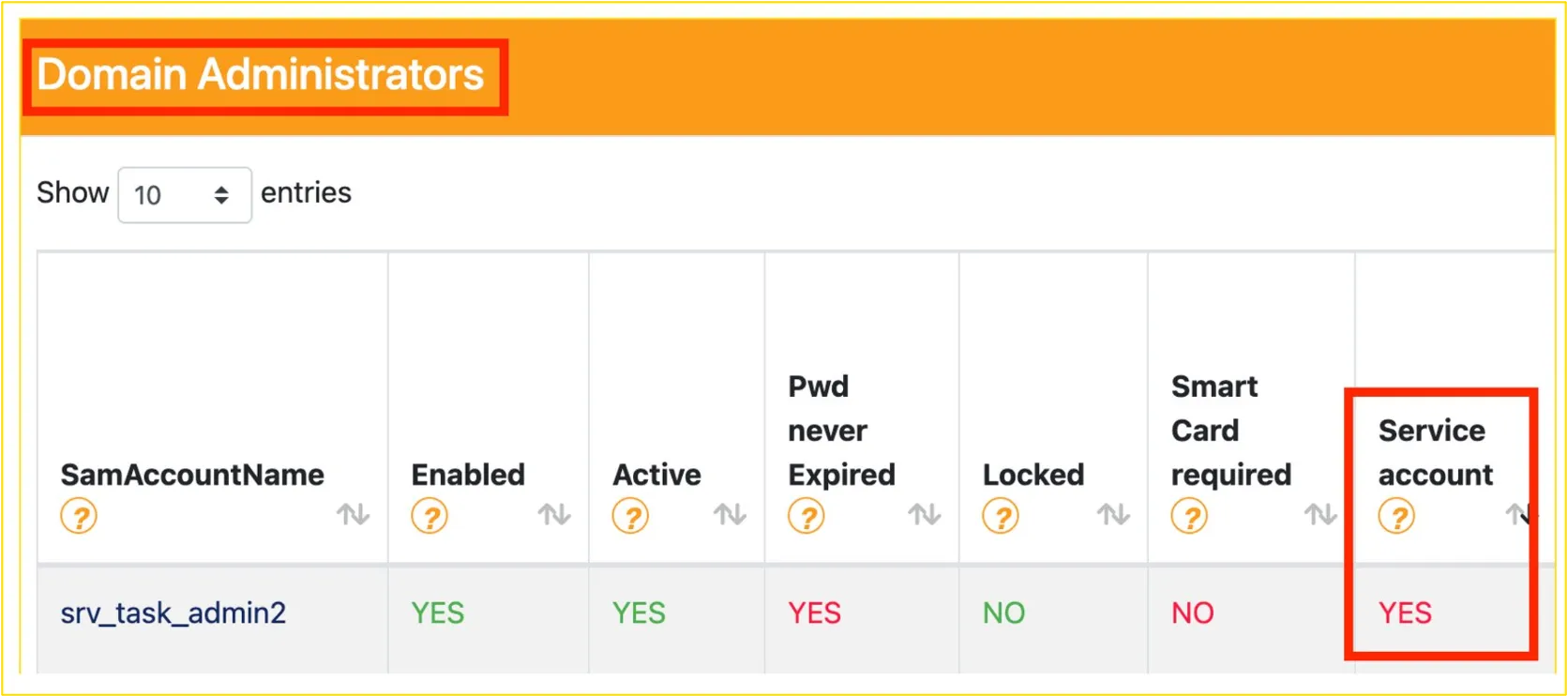Open the srv_task_admin2 account link

pyautogui.click(x=173, y=613)
